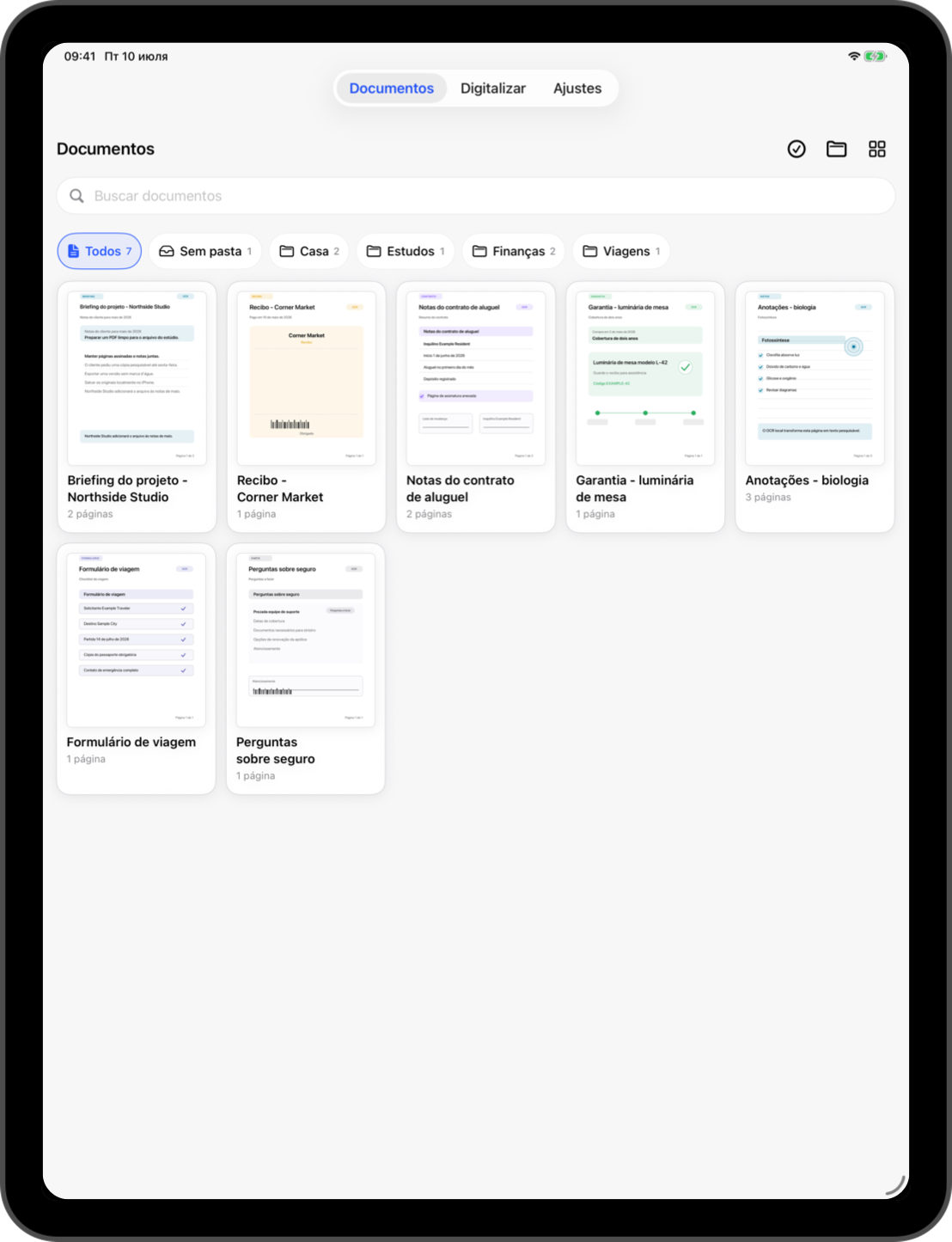
Task: Open Anotações biologia document
Action: 815,407
